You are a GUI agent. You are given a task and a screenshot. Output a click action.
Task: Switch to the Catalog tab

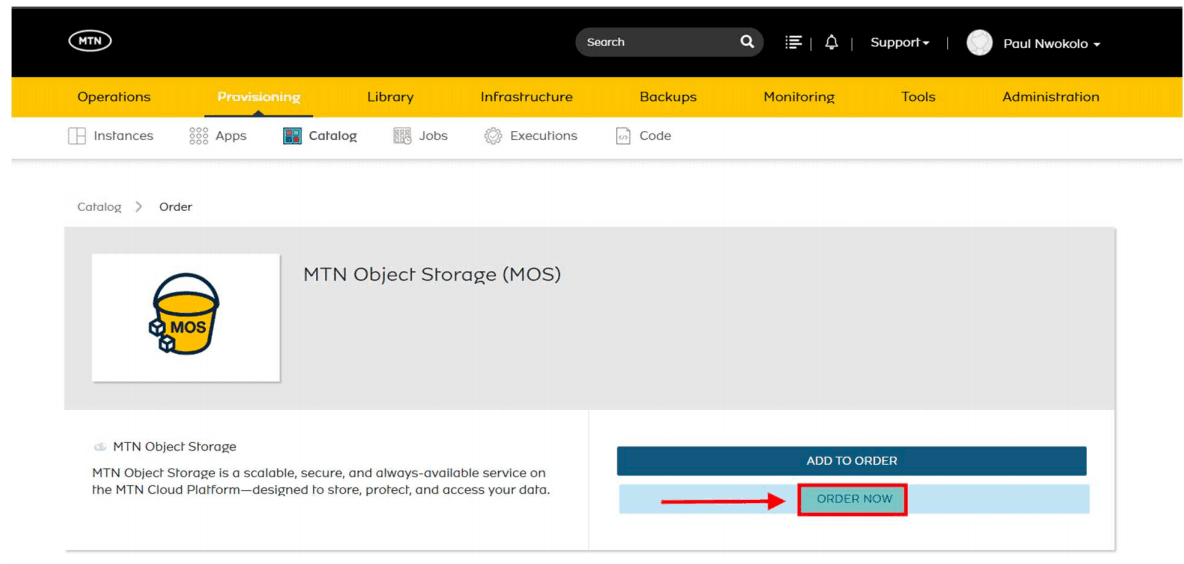click(320, 136)
